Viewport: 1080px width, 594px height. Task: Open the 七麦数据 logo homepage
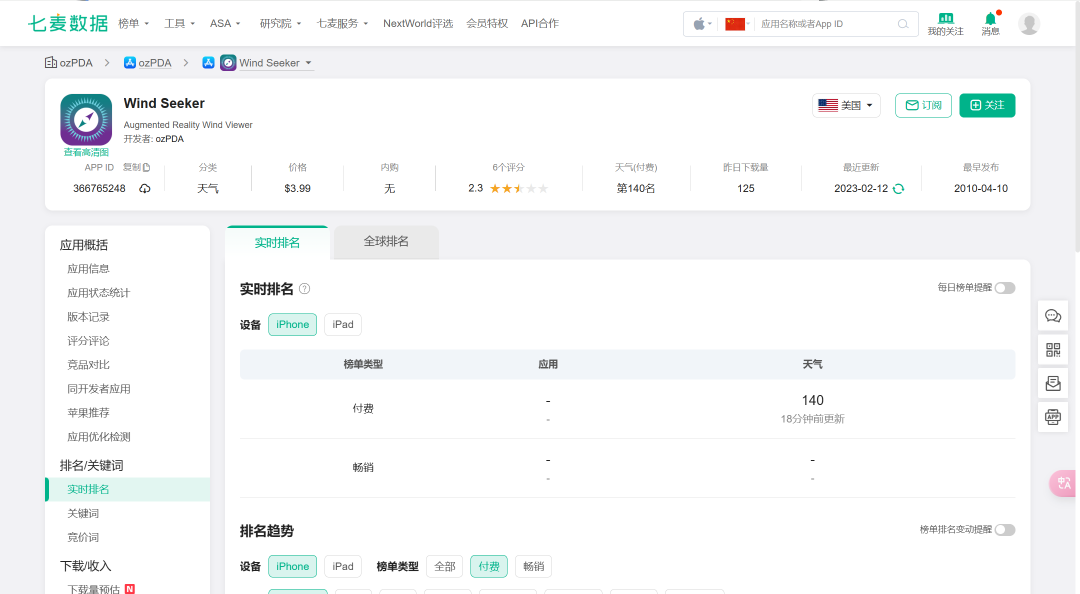(68, 23)
